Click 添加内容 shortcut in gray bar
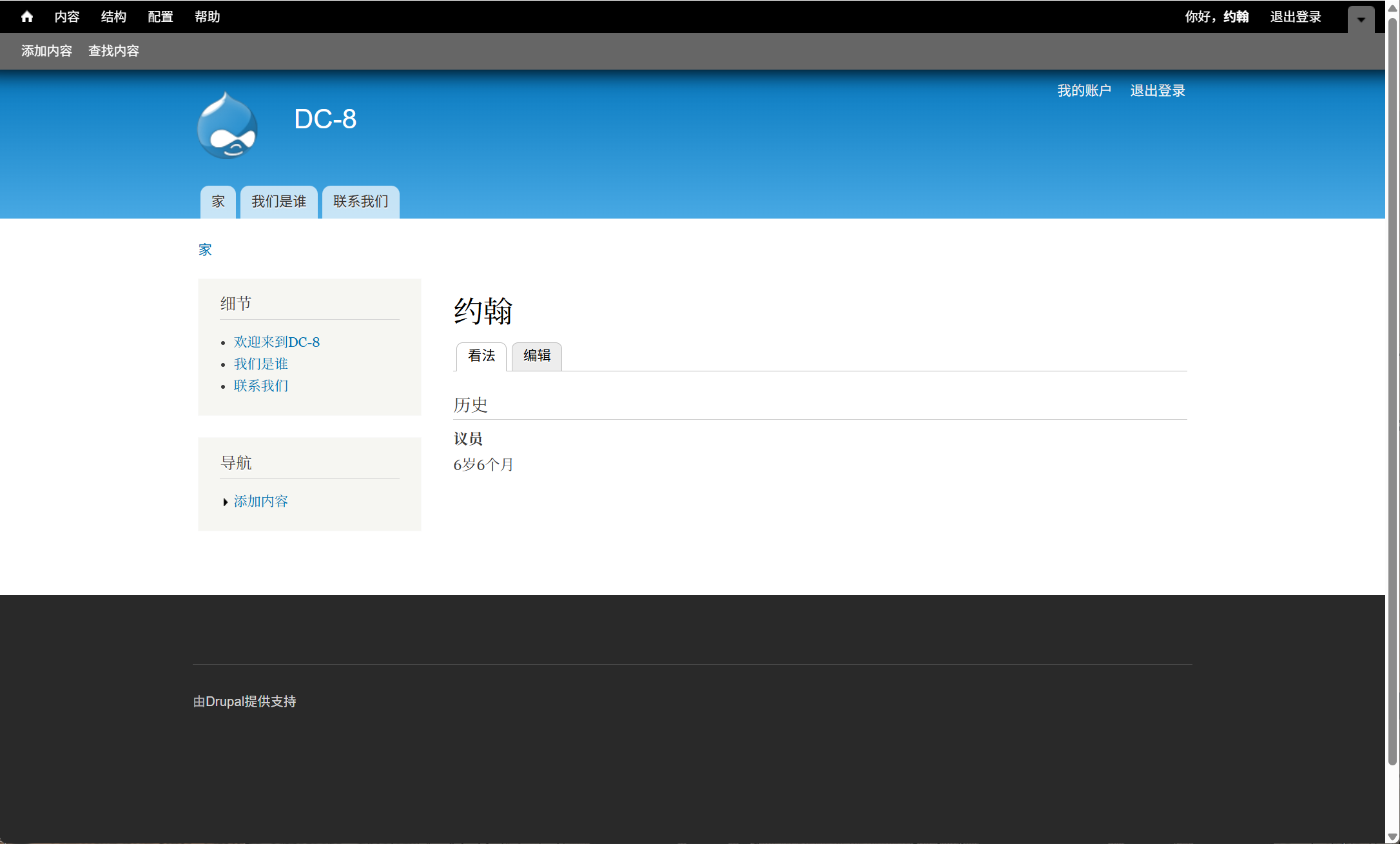This screenshot has width=1400, height=844. point(46,51)
